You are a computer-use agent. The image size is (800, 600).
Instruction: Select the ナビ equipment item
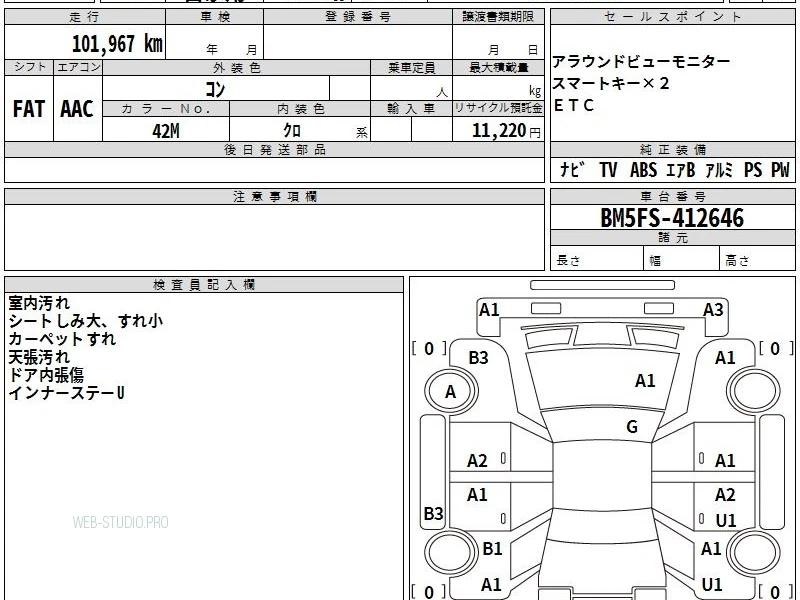(x=571, y=169)
